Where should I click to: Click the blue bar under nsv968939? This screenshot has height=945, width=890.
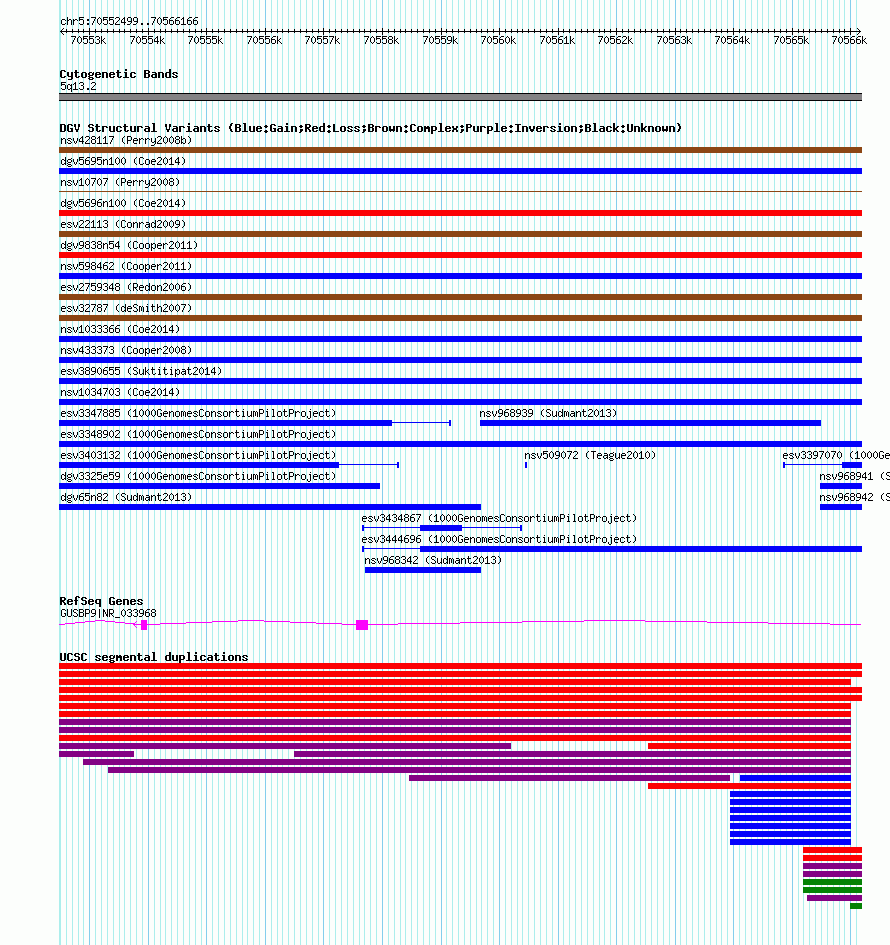click(650, 423)
